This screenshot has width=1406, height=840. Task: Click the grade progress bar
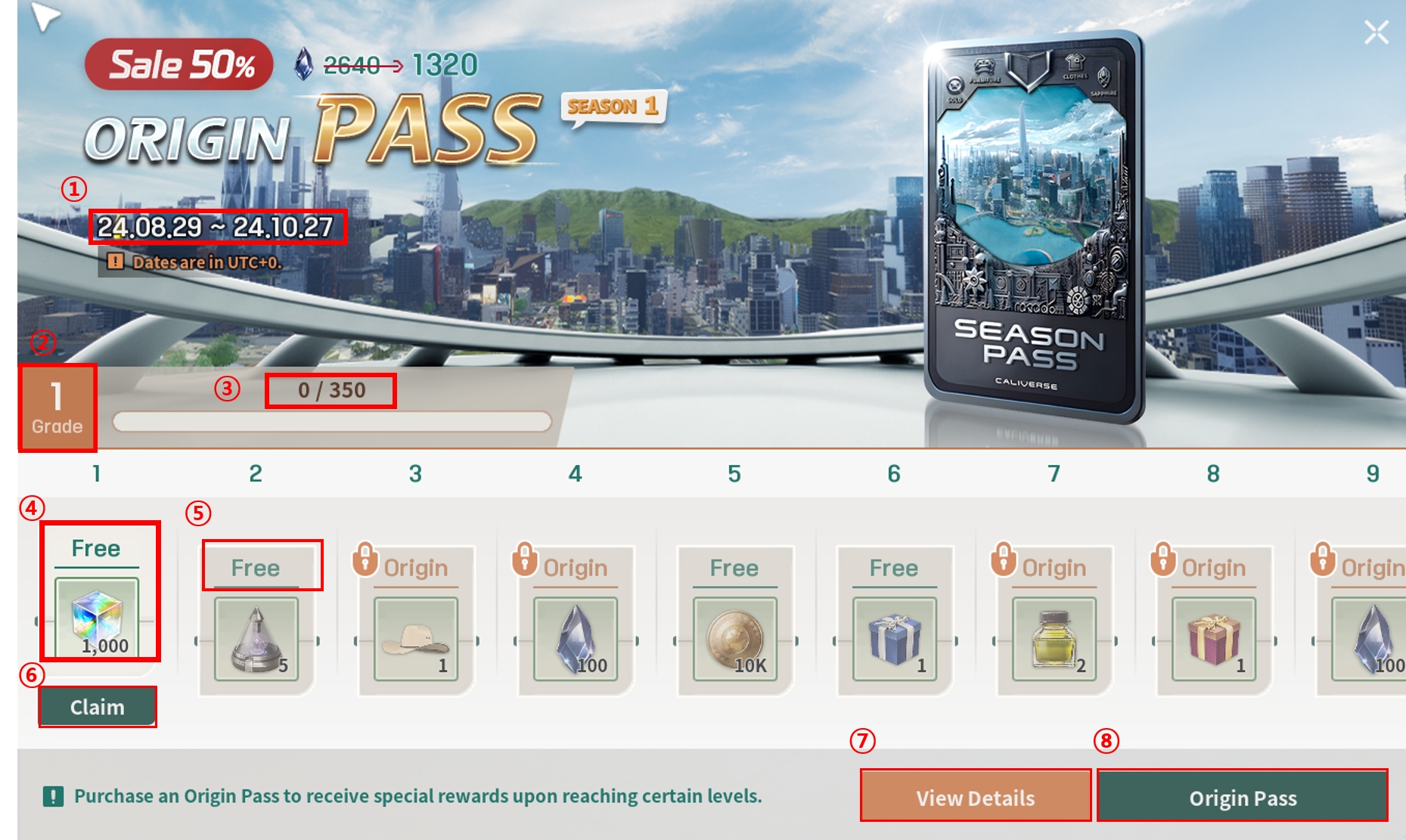pos(332,421)
